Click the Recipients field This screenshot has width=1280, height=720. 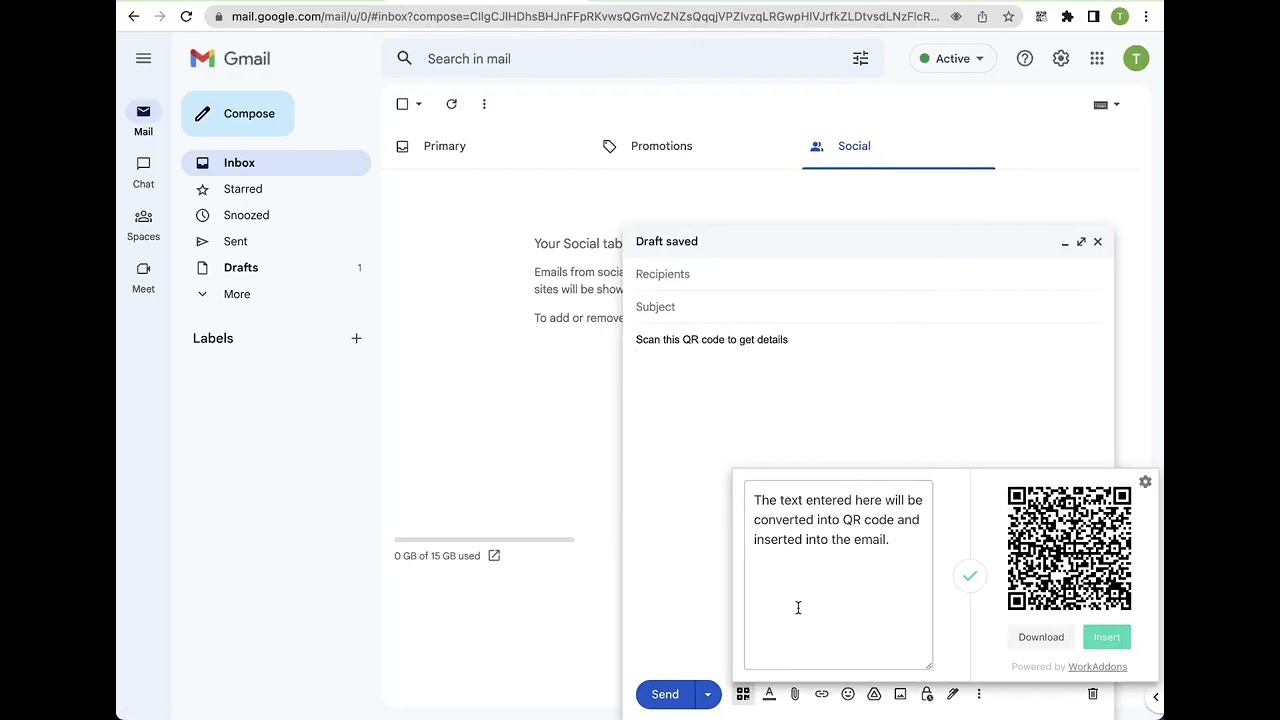[868, 274]
